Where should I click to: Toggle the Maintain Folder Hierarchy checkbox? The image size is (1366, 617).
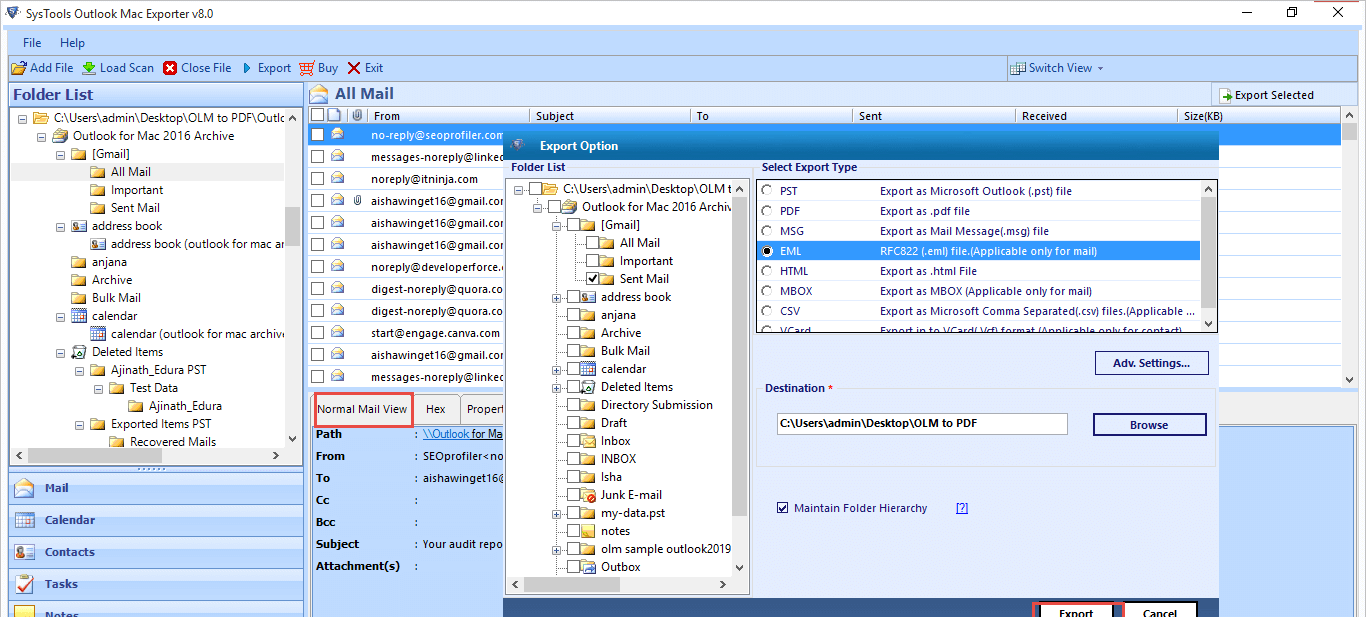pos(783,508)
